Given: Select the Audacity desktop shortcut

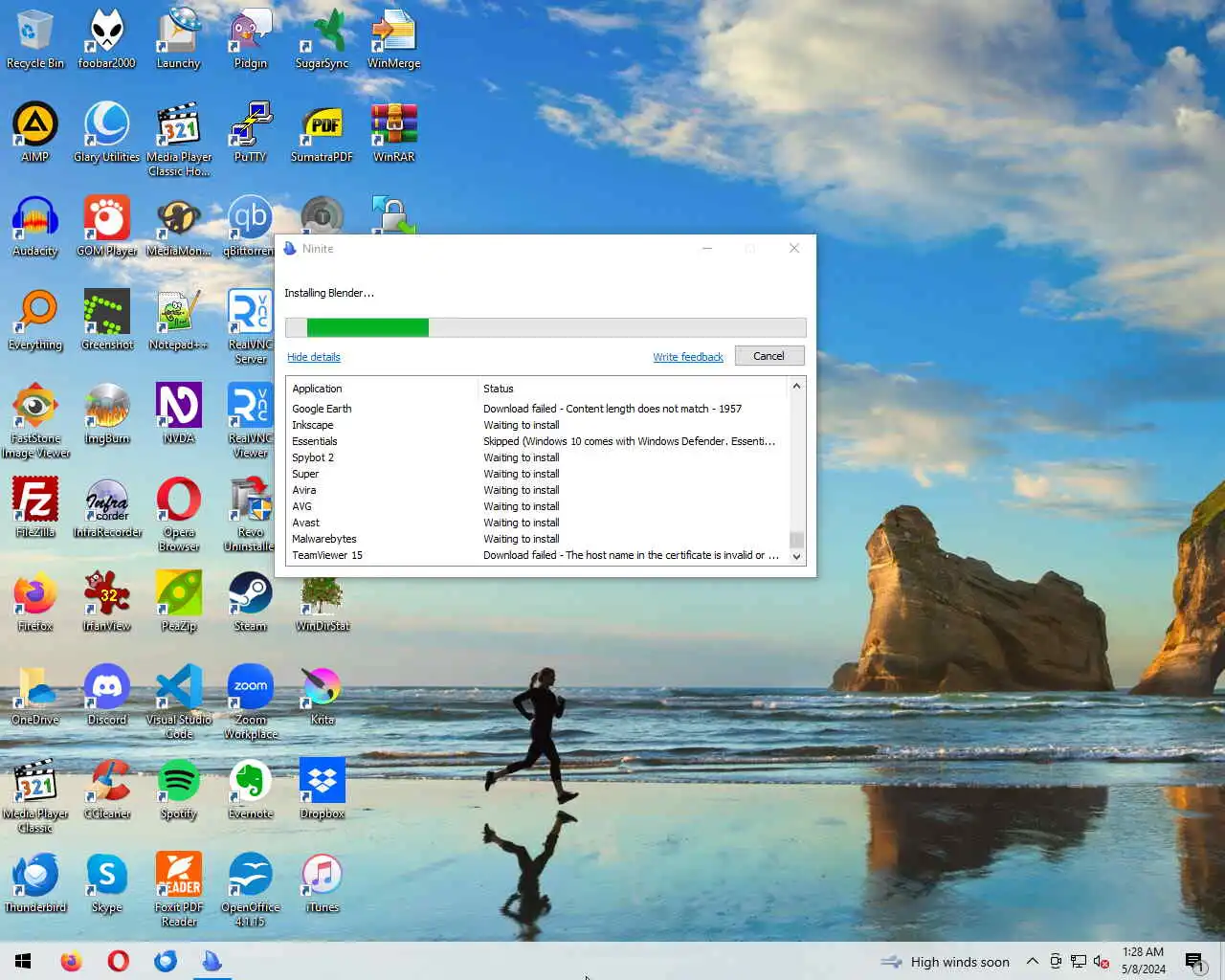Looking at the screenshot, I should point(35,226).
